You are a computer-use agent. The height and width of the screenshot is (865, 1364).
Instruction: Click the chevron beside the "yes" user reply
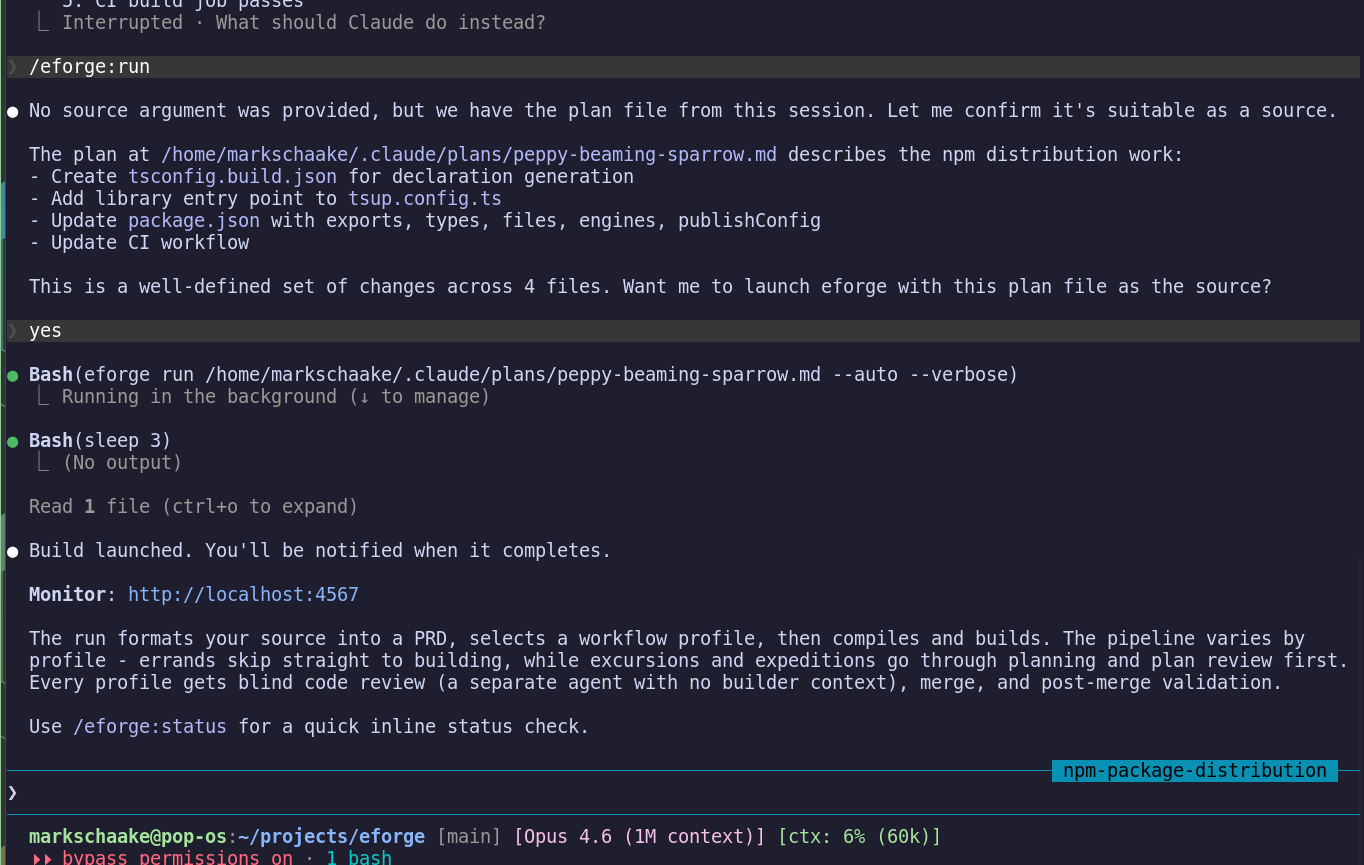13,330
